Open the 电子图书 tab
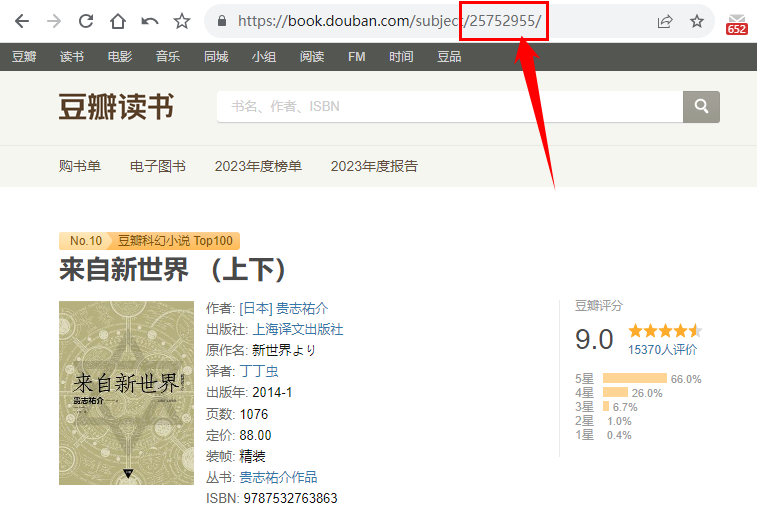 point(158,166)
